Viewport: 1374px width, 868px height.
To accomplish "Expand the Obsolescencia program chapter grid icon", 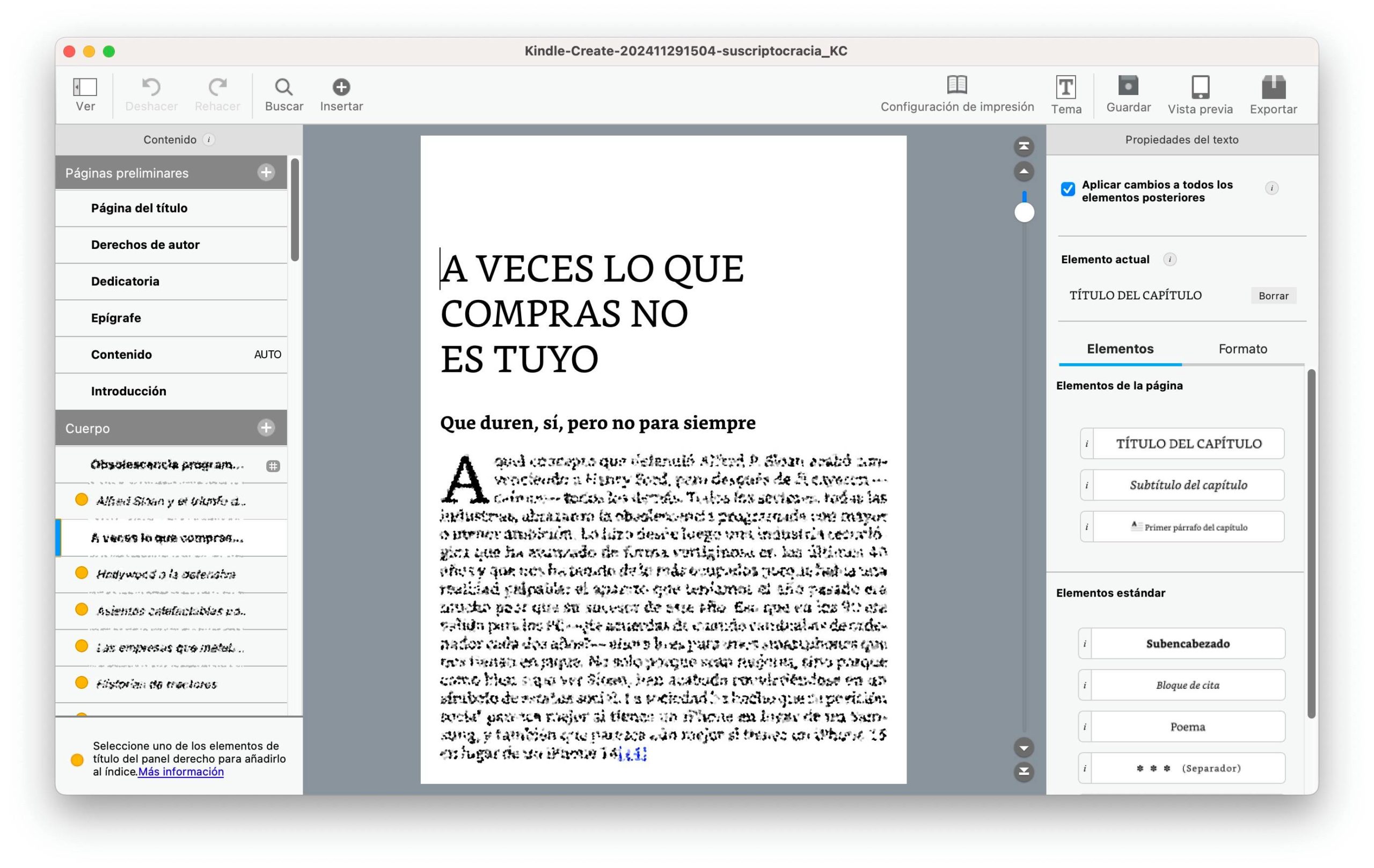I will (273, 466).
